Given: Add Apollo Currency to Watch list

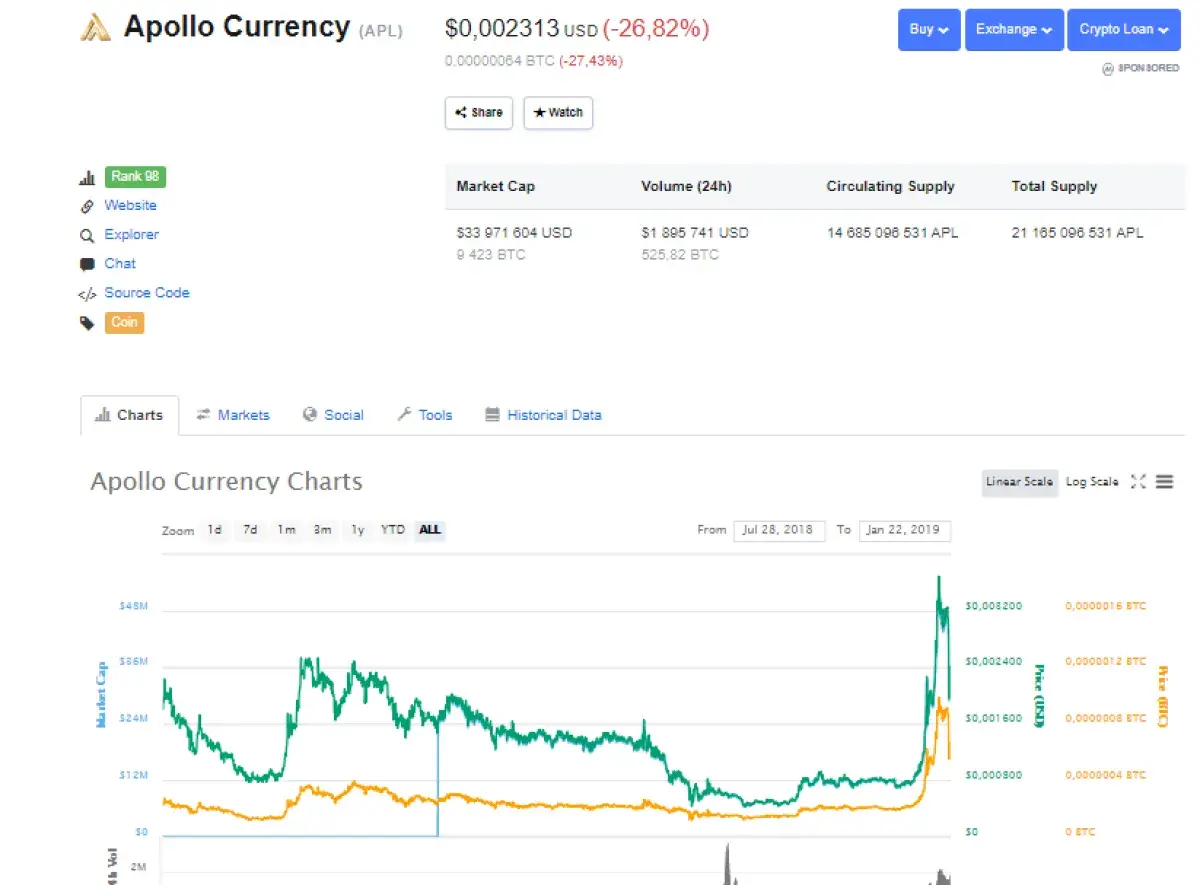Looking at the screenshot, I should click(558, 113).
